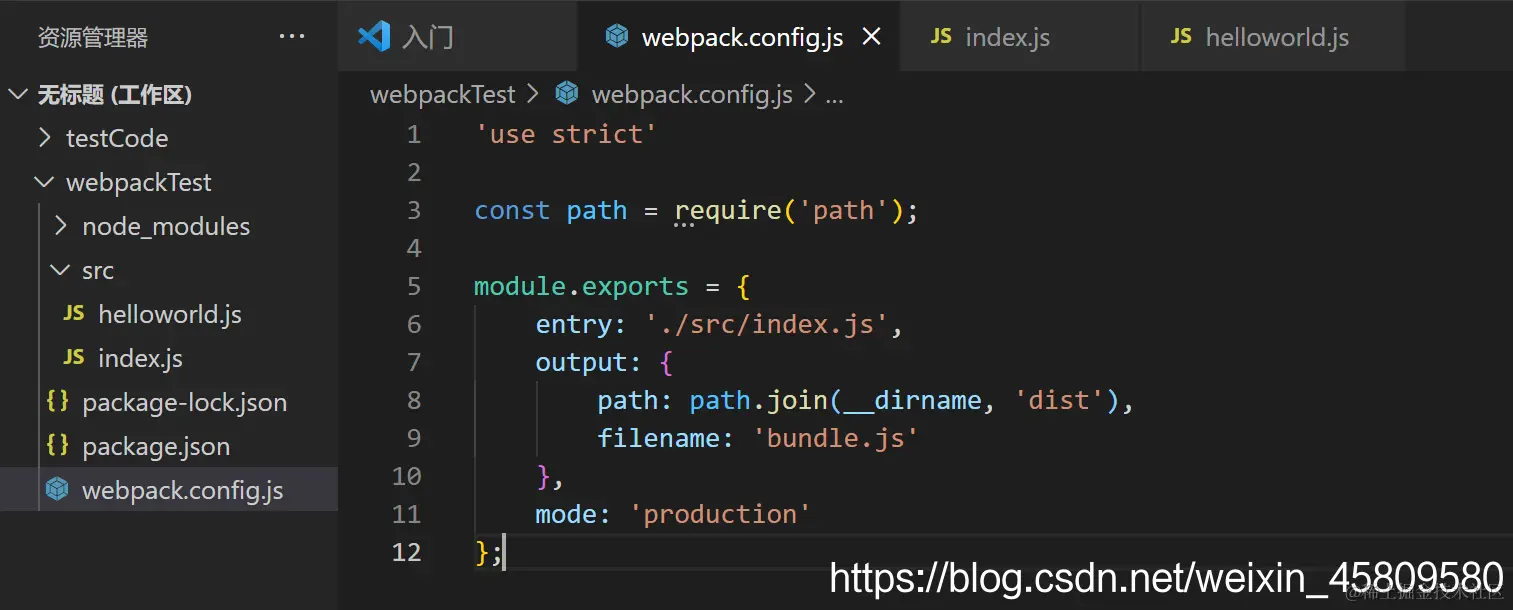Collapse the 无标题 (工作区) workspace root

(x=18, y=94)
